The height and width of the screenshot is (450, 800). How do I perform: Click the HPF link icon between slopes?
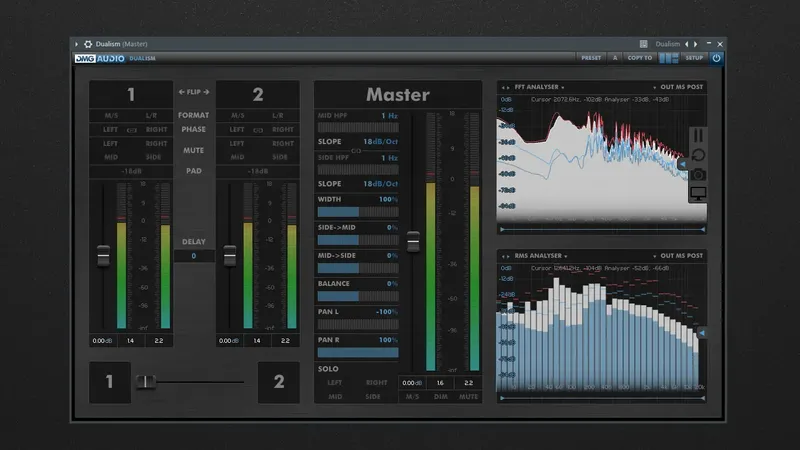point(356,151)
